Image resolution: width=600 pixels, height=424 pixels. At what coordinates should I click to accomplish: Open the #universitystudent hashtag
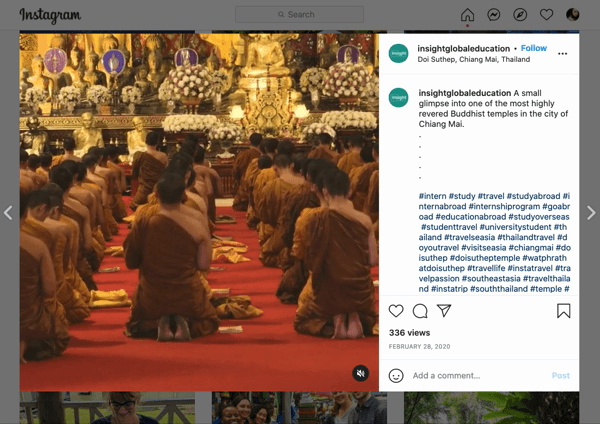point(515,227)
